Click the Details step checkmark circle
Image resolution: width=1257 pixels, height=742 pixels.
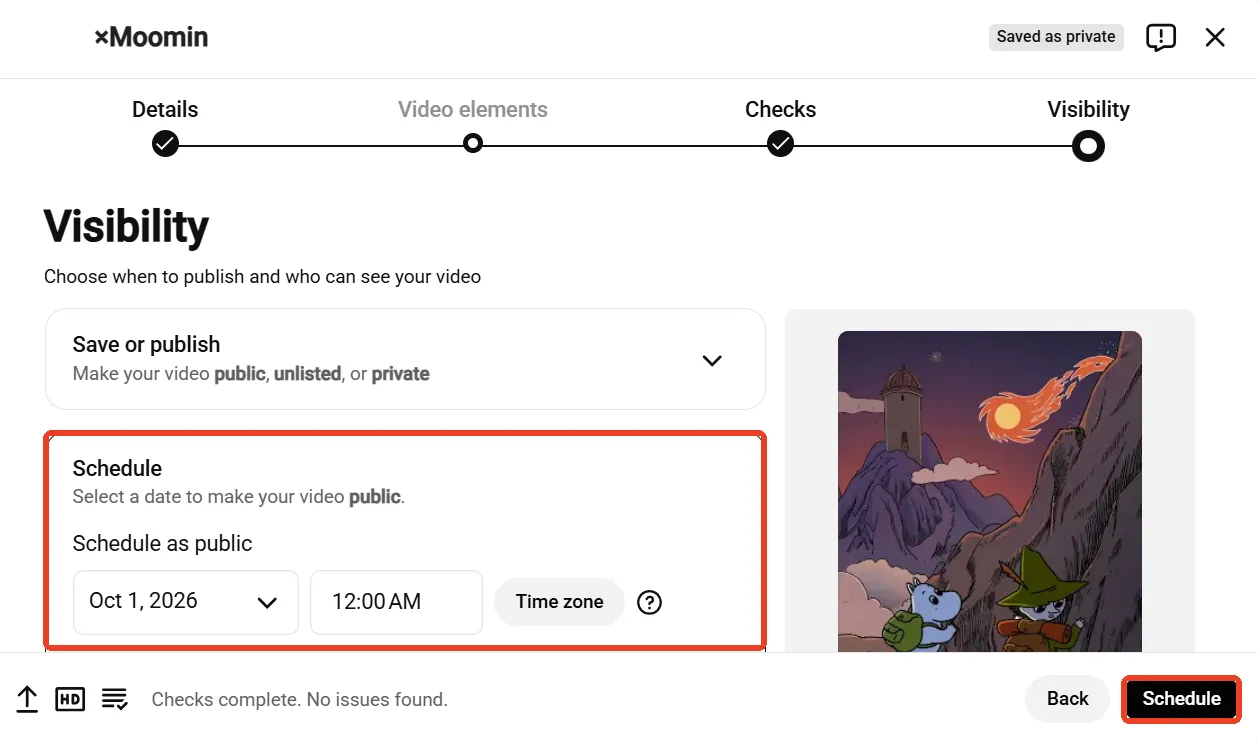pyautogui.click(x=165, y=144)
